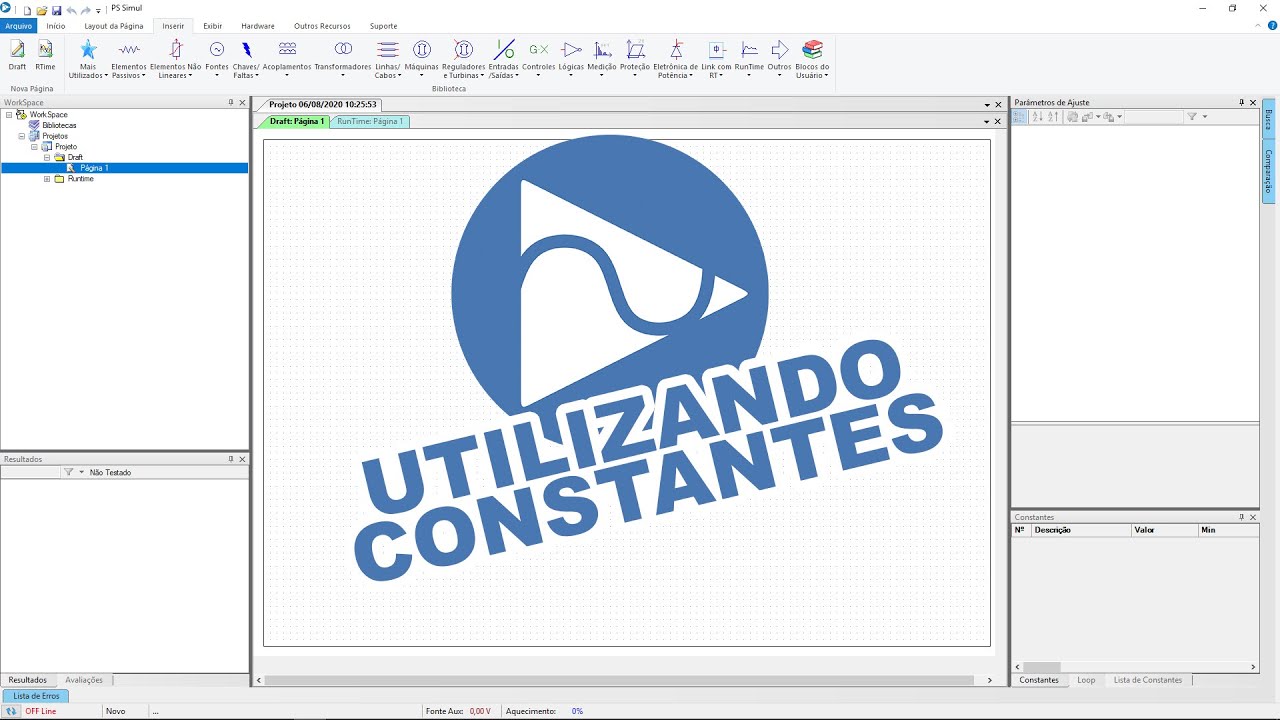This screenshot has width=1280, height=720.
Task: Open Entradas/Saídas library
Action: 504,59
